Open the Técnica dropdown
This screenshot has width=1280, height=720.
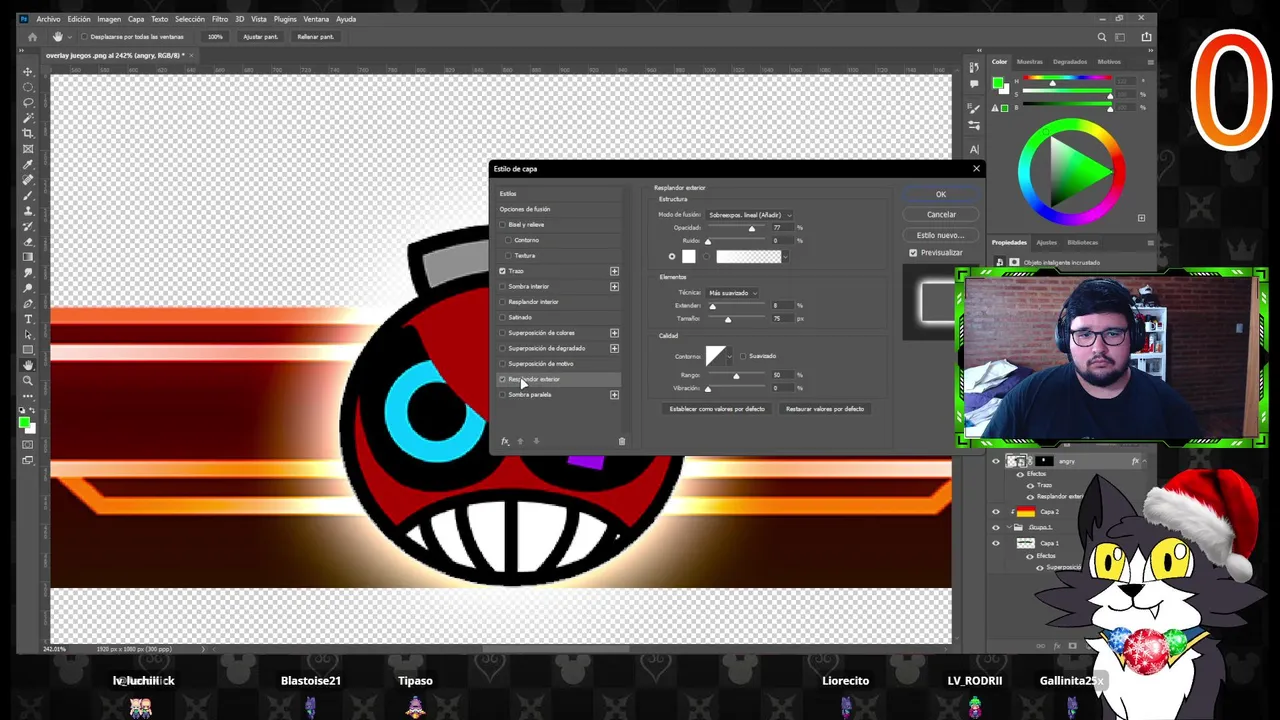point(733,293)
